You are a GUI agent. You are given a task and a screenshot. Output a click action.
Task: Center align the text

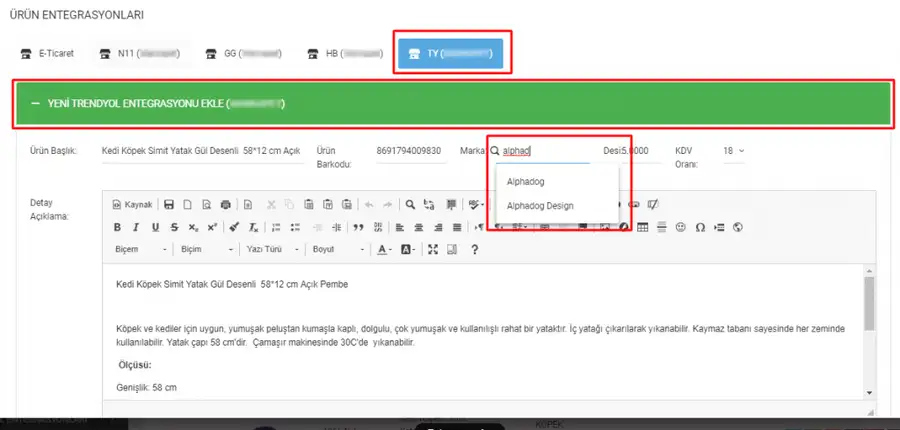(x=419, y=227)
